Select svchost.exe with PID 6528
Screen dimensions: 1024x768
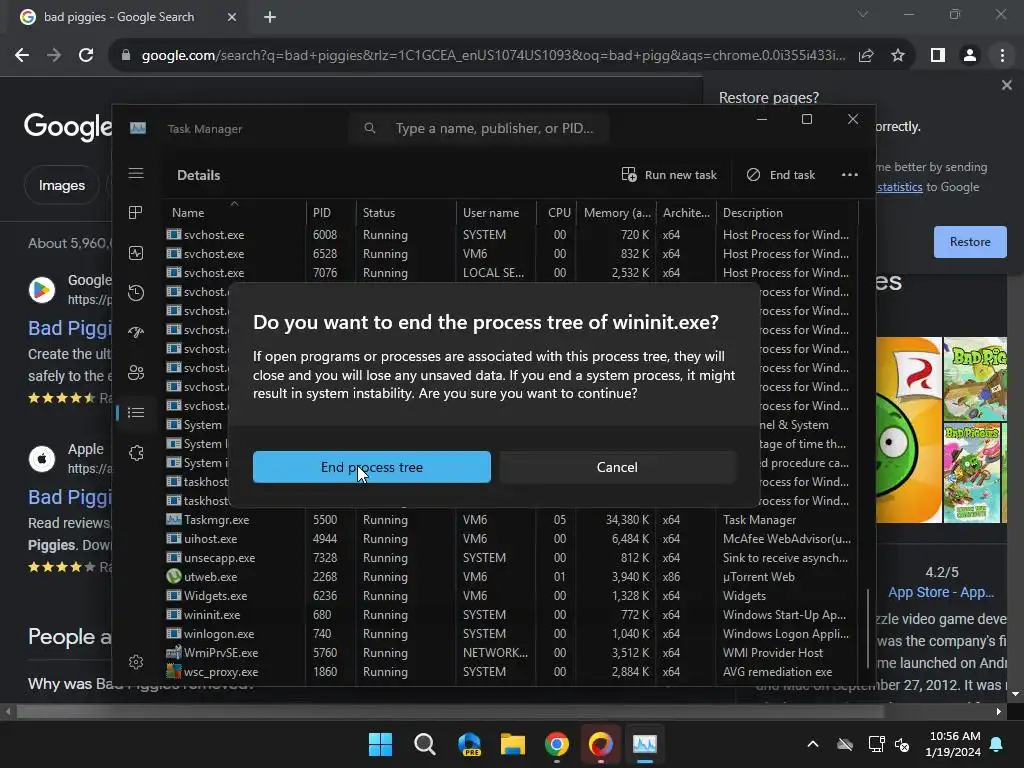[511, 253]
